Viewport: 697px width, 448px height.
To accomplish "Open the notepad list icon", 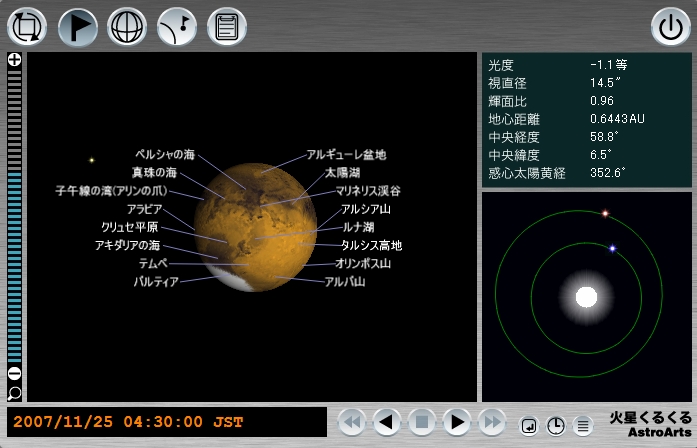I will point(227,27).
